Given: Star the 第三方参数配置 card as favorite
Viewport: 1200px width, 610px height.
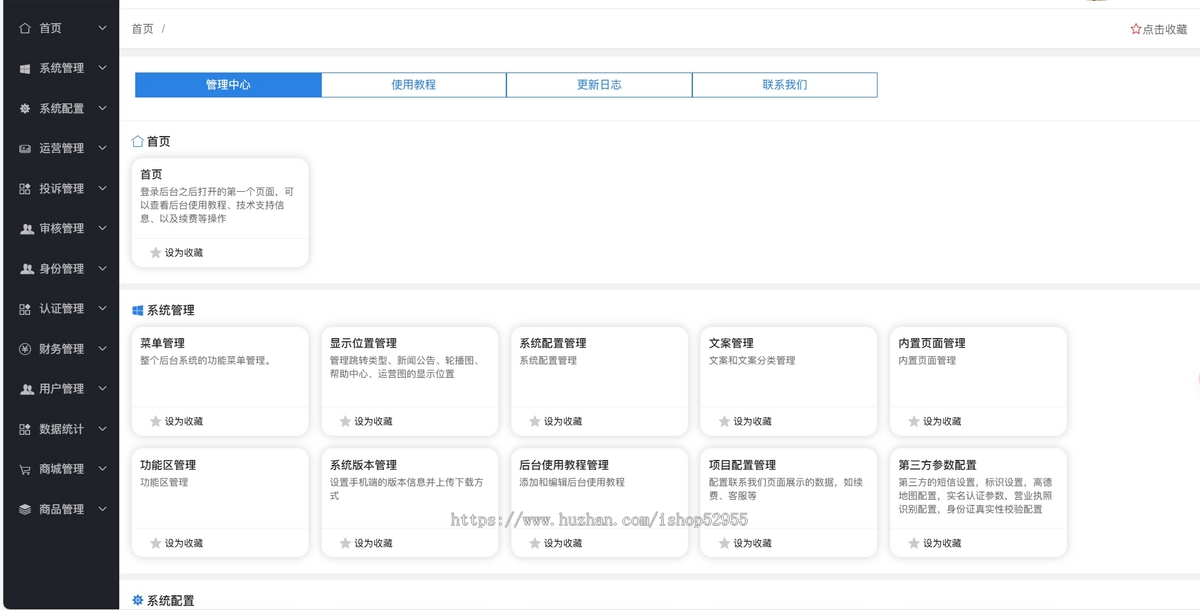Looking at the screenshot, I should point(913,543).
